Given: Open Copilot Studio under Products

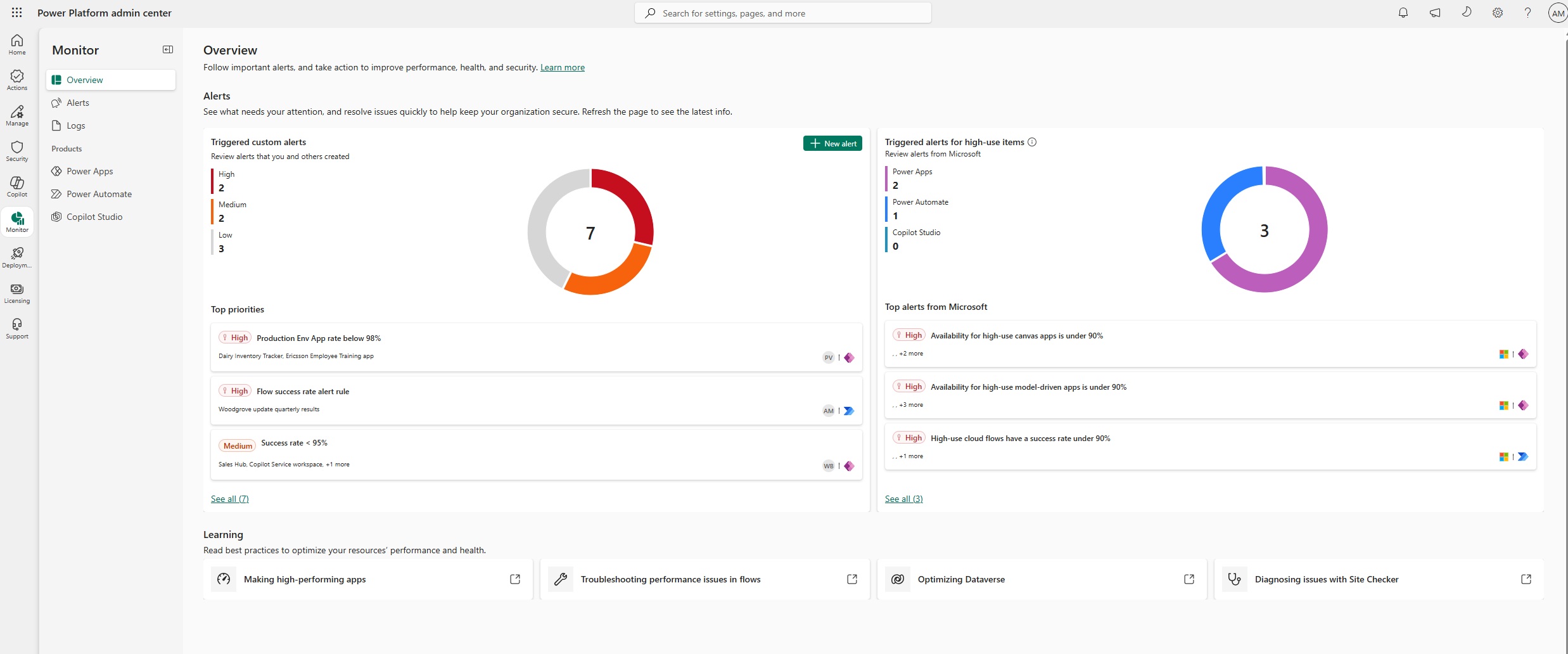Looking at the screenshot, I should pyautogui.click(x=94, y=216).
